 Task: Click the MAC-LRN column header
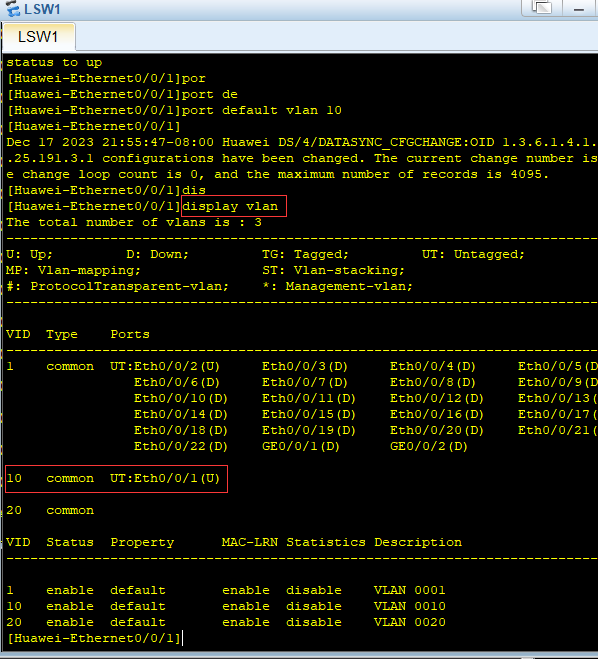(250, 542)
